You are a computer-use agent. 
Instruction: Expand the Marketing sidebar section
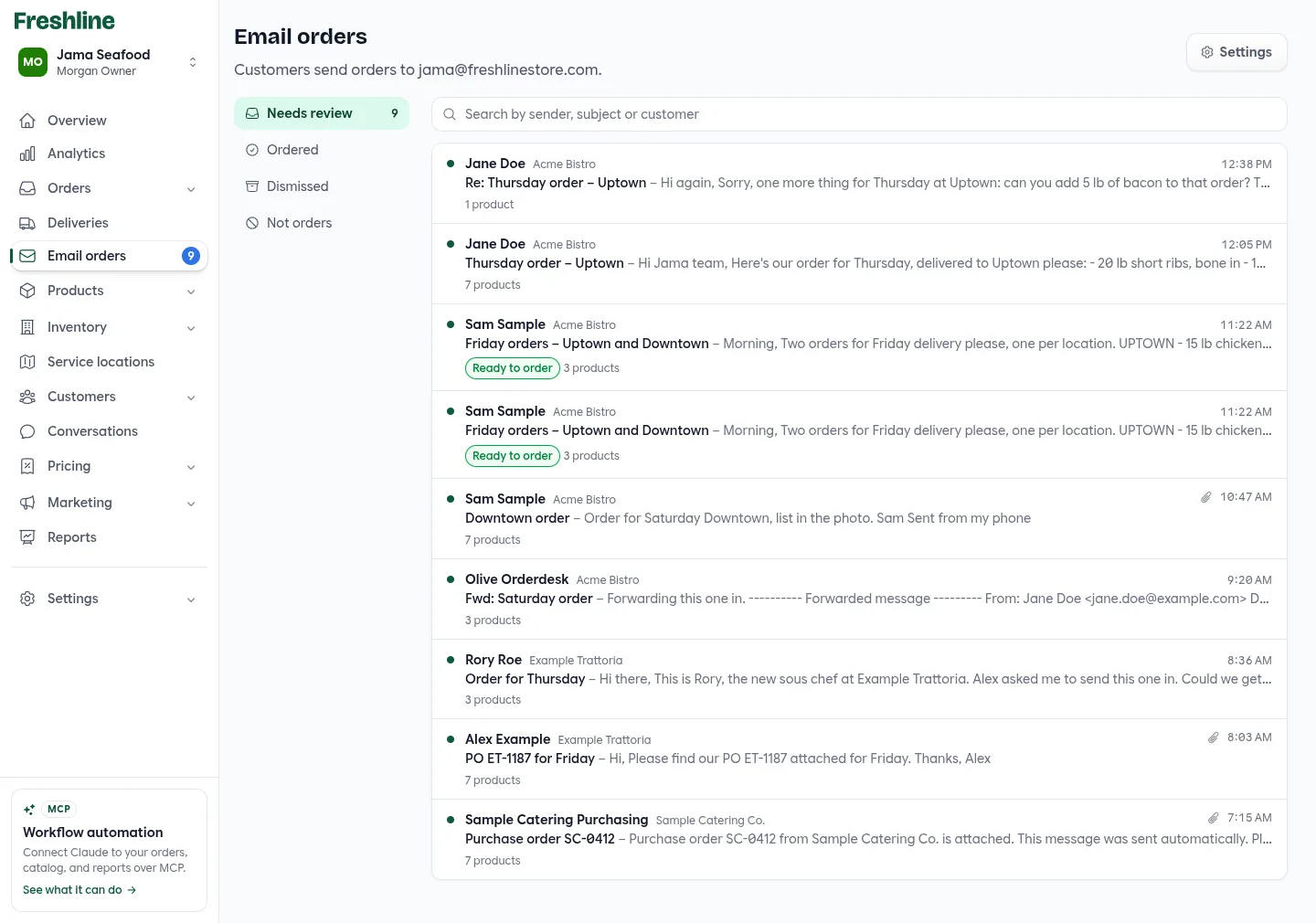point(191,504)
